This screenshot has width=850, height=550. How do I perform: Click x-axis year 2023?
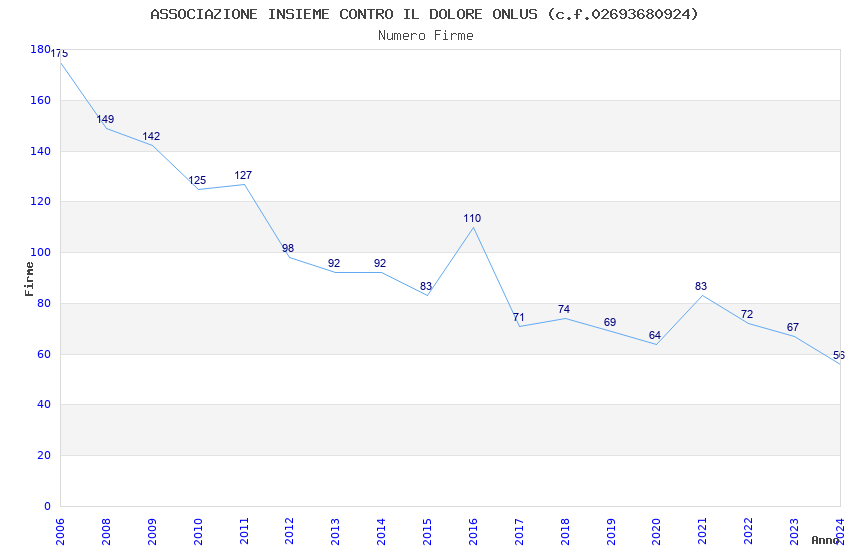(x=794, y=532)
